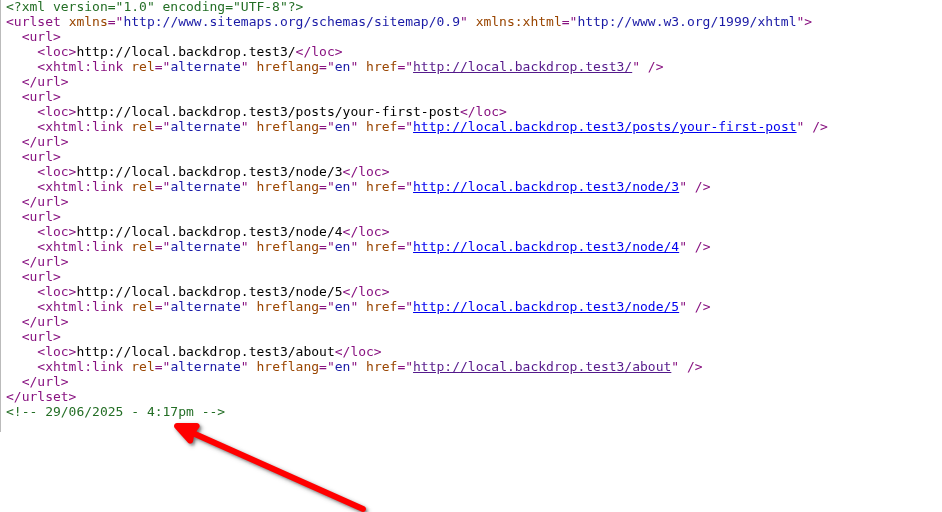Viewport: 942px width, 512px height.
Task: Follow the about page href link
Action: [x=542, y=367]
